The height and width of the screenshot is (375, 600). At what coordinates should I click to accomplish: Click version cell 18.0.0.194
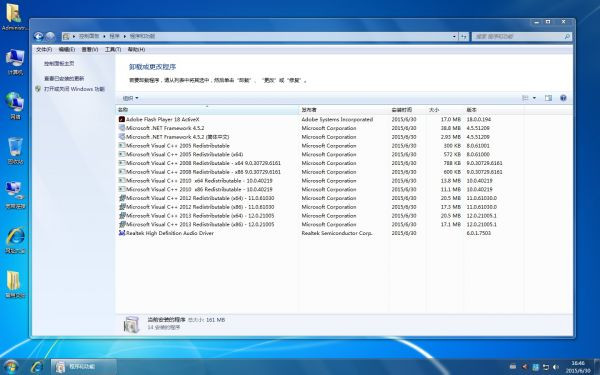(x=478, y=119)
